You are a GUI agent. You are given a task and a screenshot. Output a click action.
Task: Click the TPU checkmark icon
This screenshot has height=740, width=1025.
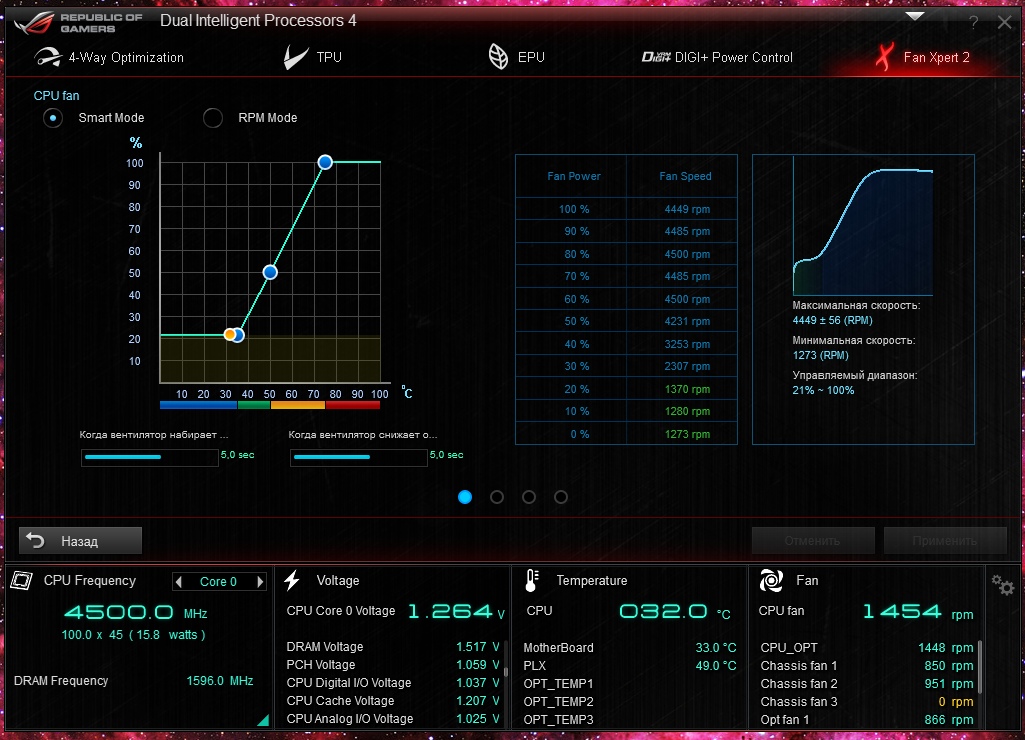(295, 58)
